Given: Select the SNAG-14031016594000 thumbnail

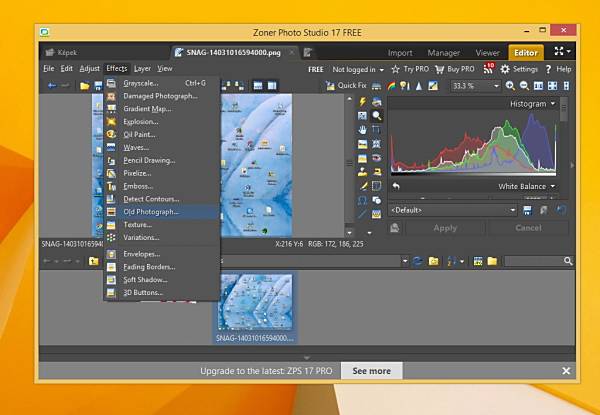Looking at the screenshot, I should click(x=255, y=307).
